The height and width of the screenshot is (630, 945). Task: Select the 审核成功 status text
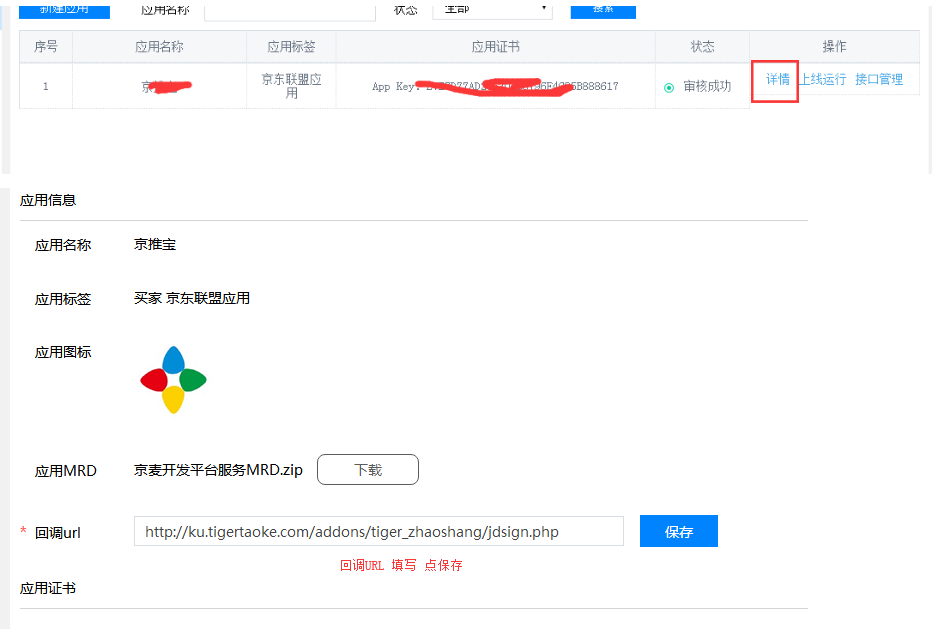[x=707, y=87]
